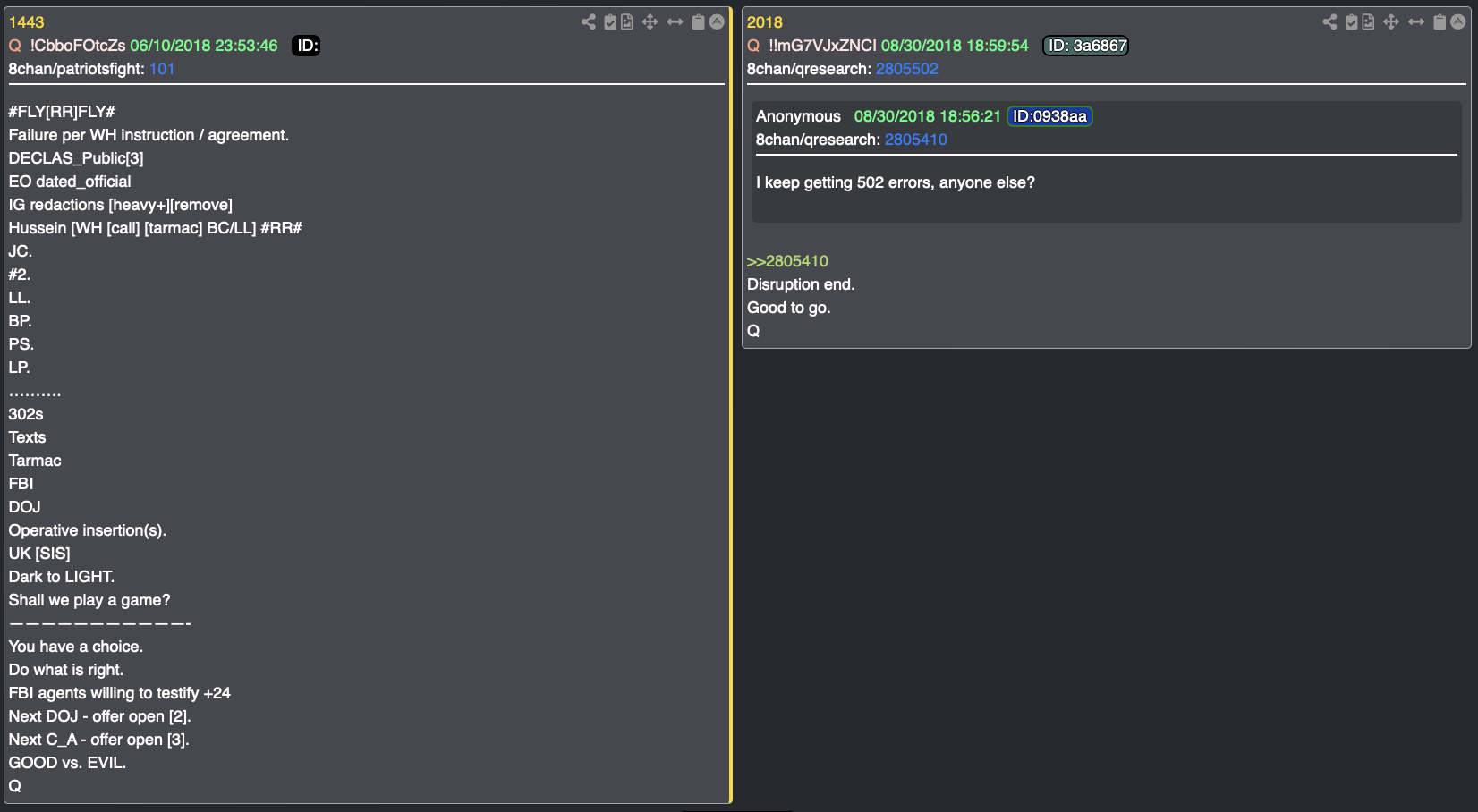Click the empty ID badge on post 1443
The image size is (1478, 812).
click(x=306, y=46)
